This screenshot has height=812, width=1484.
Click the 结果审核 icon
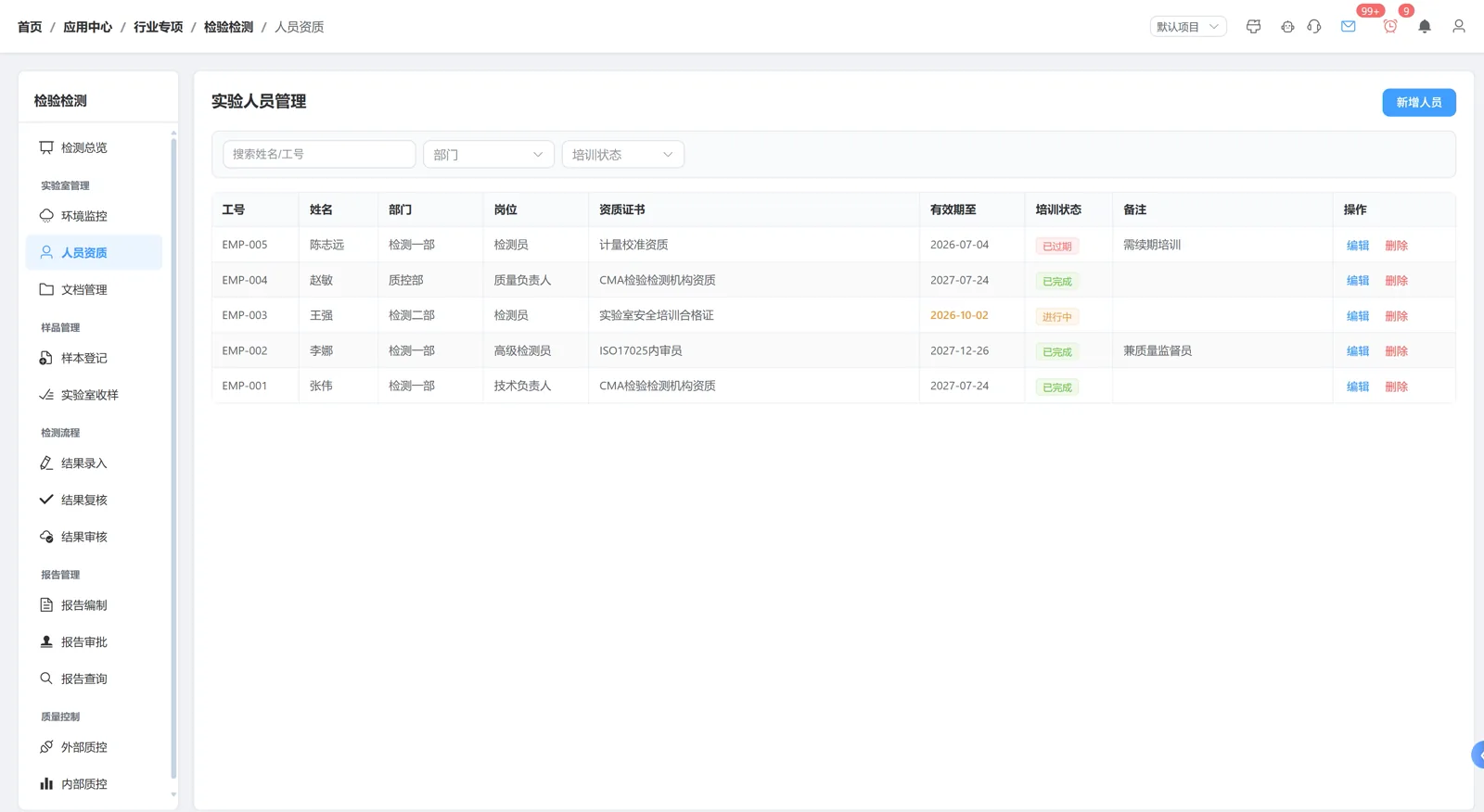[46, 537]
